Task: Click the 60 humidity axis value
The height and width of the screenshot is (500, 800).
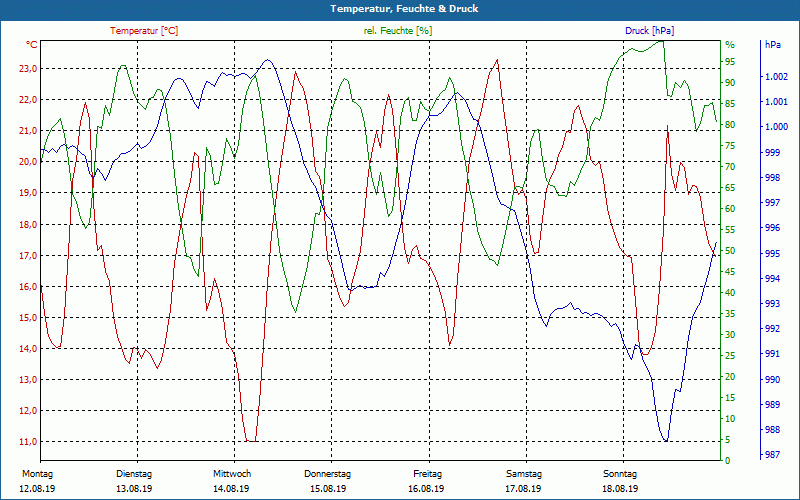Action: (x=730, y=209)
